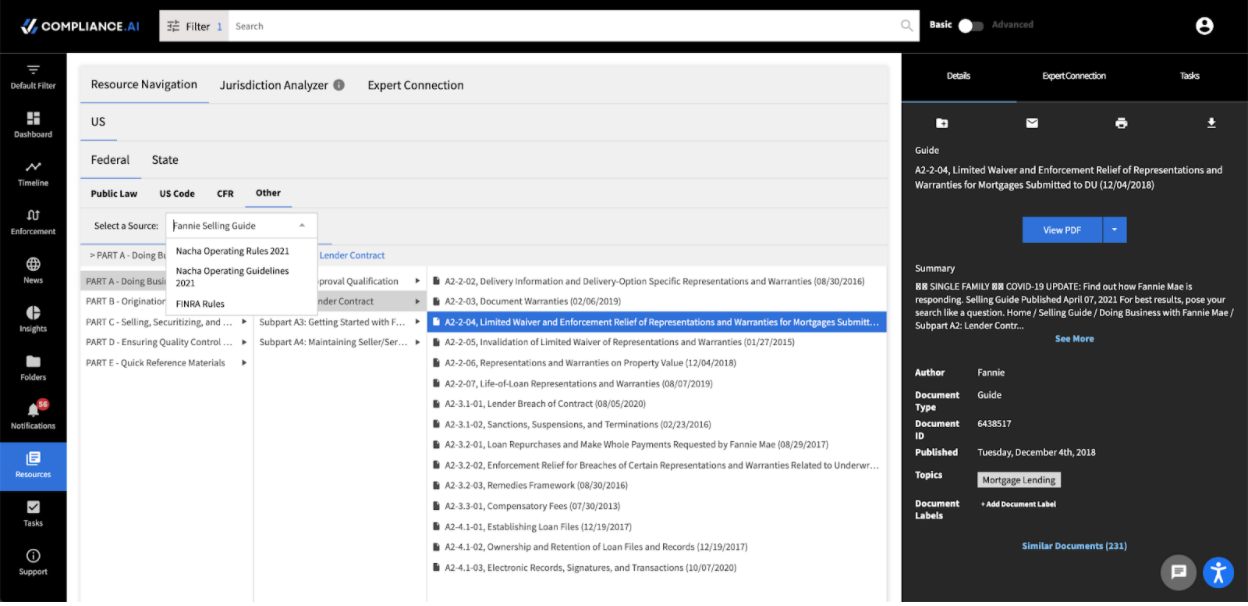Image resolution: width=1248 pixels, height=606 pixels.
Task: Select the Public Law tab
Action: (114, 194)
